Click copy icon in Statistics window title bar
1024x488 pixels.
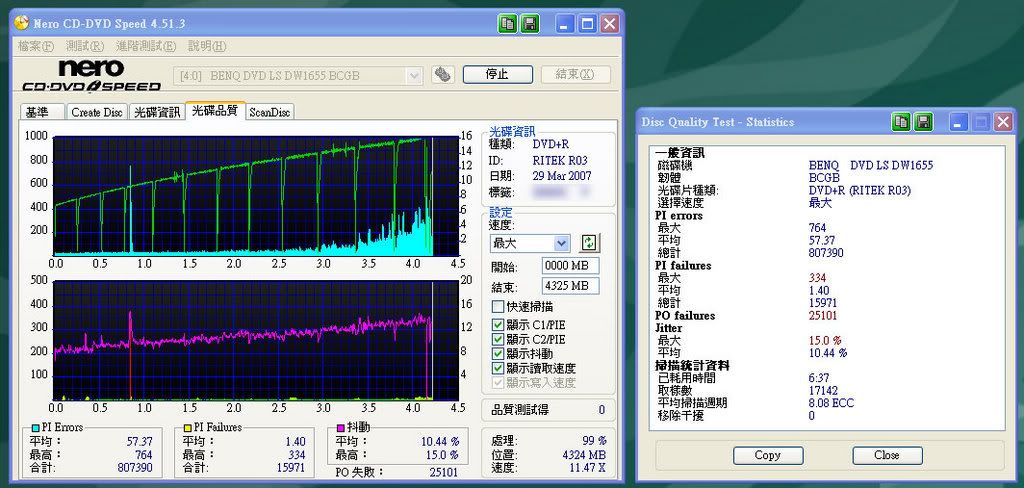901,122
